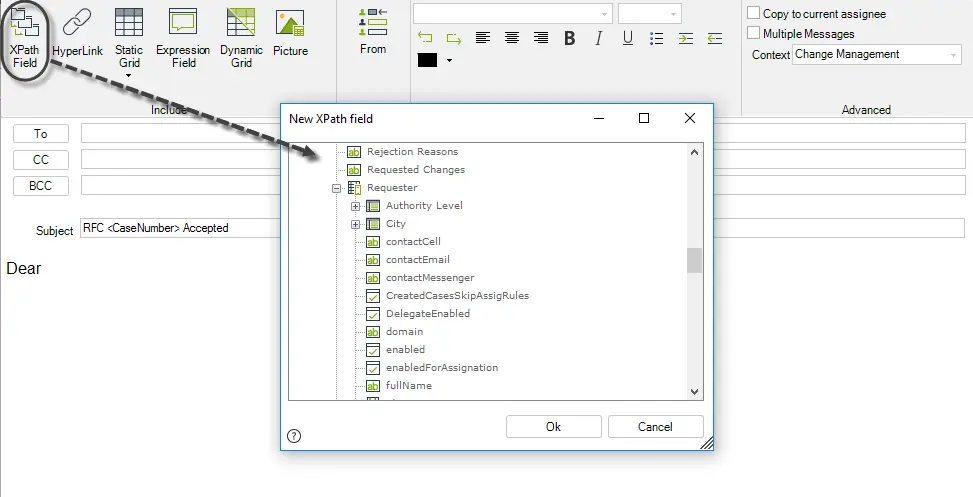Align text left
The image size is (973, 497).
click(483, 38)
